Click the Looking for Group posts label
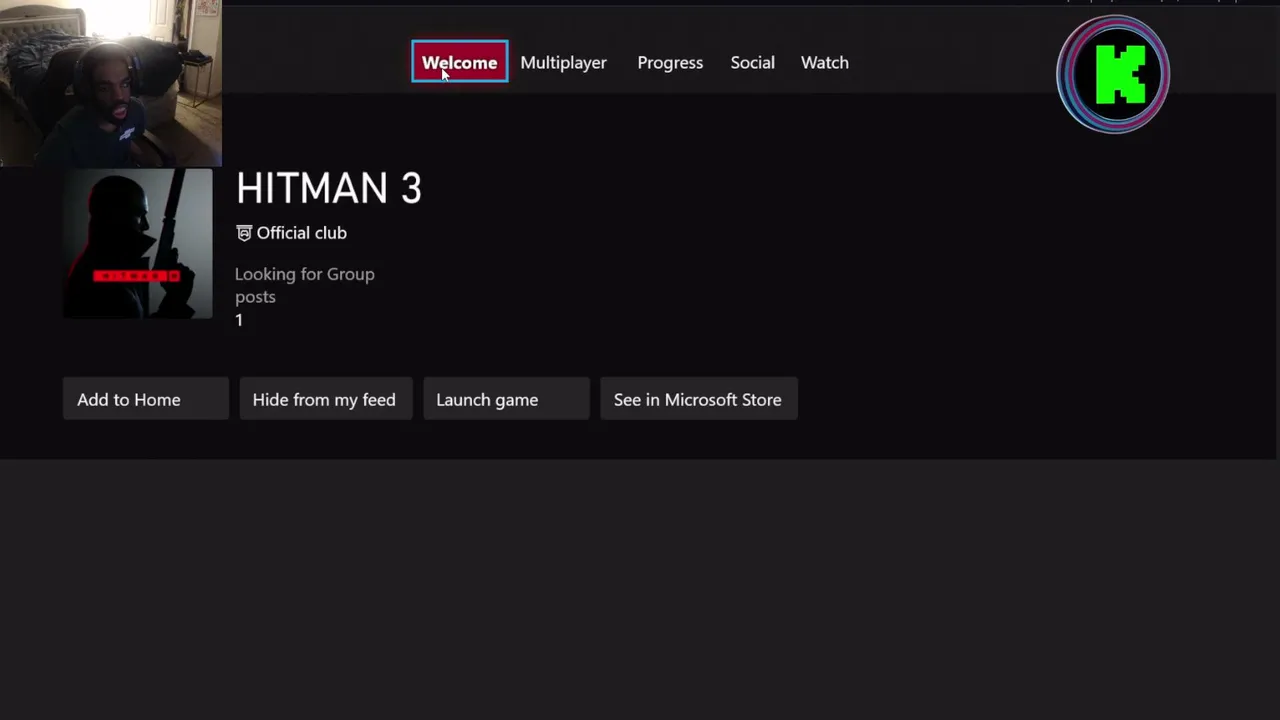1280x720 pixels. pyautogui.click(x=305, y=285)
